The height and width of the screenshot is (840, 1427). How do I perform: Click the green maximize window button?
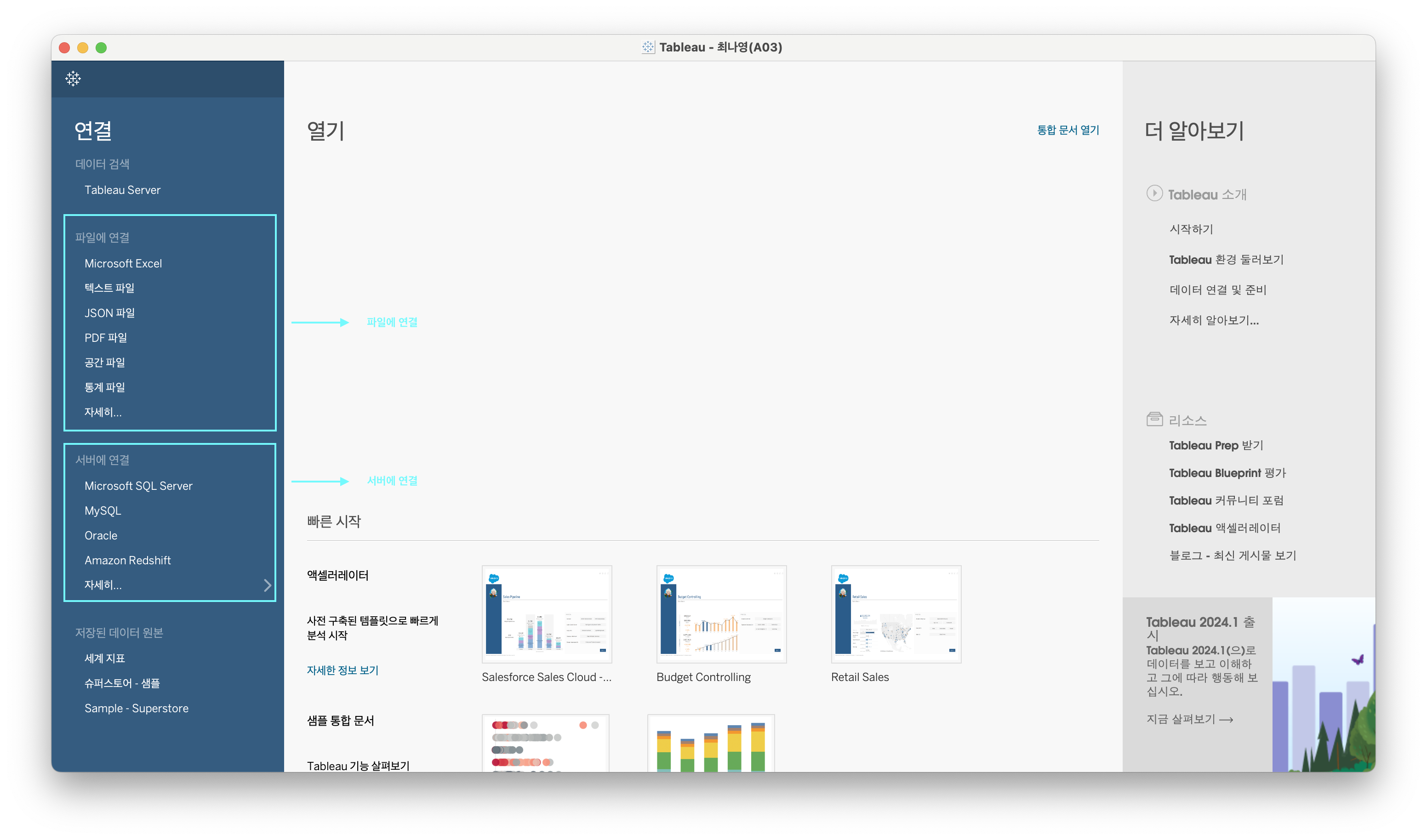(101, 48)
